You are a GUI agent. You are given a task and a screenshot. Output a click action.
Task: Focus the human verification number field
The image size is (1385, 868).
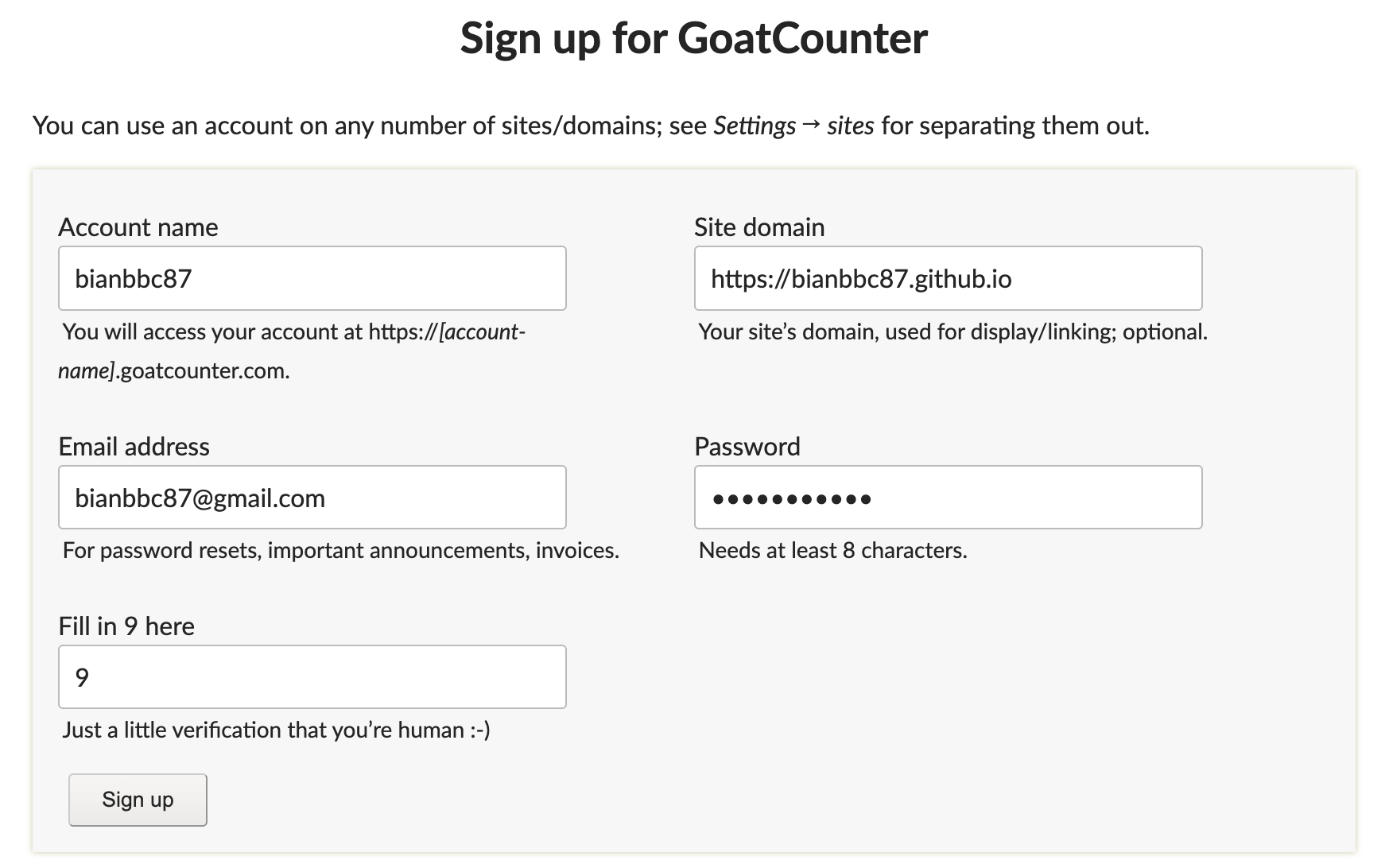[x=312, y=677]
